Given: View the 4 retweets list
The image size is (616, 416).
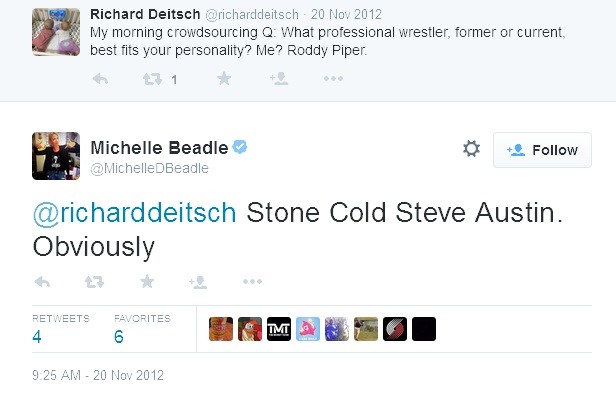Looking at the screenshot, I should [x=60, y=329].
